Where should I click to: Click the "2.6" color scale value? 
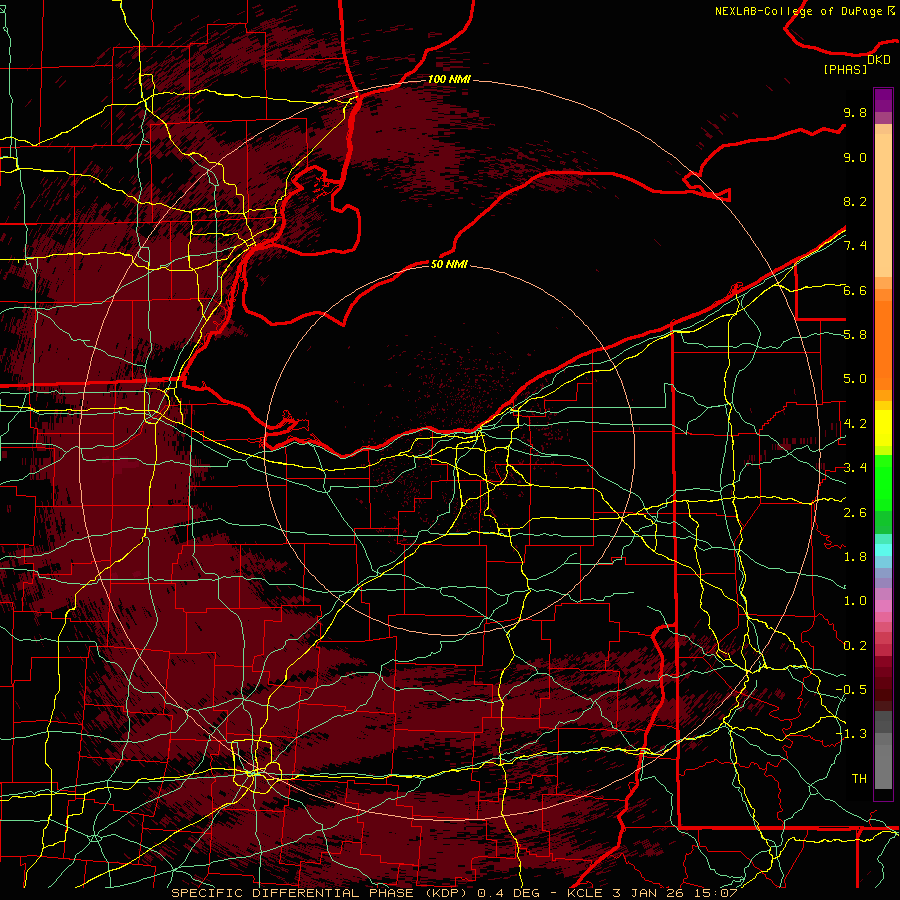[x=855, y=512]
